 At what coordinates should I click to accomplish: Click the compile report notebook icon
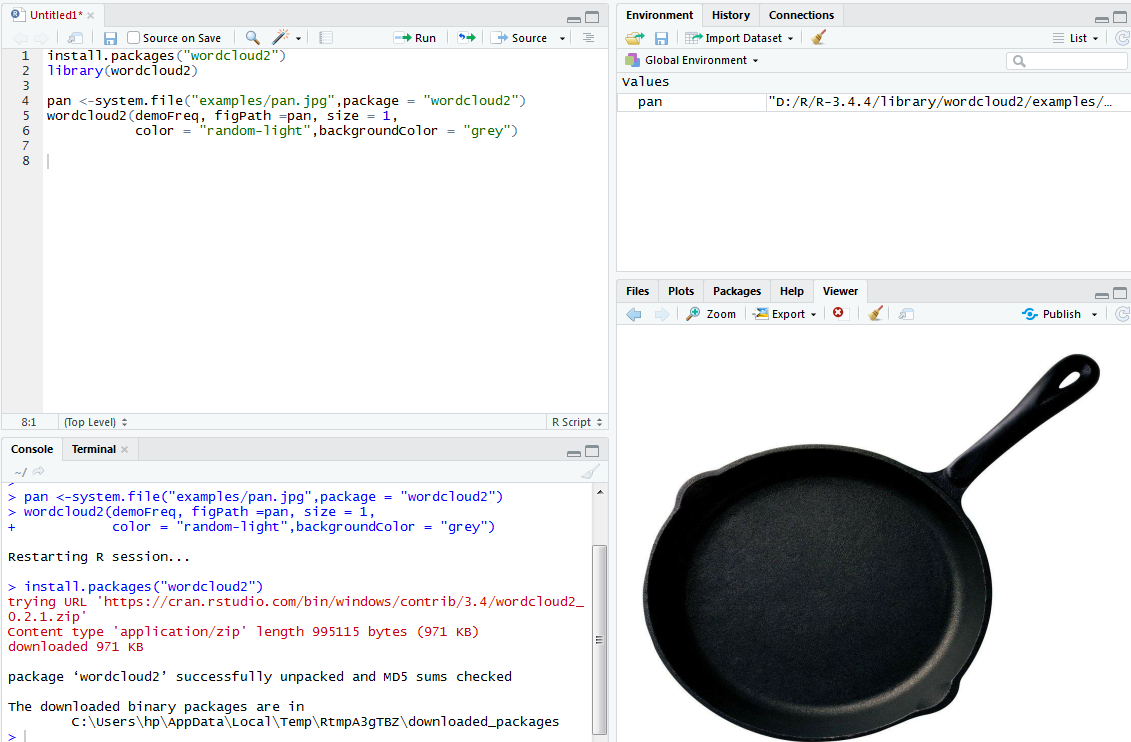click(326, 38)
